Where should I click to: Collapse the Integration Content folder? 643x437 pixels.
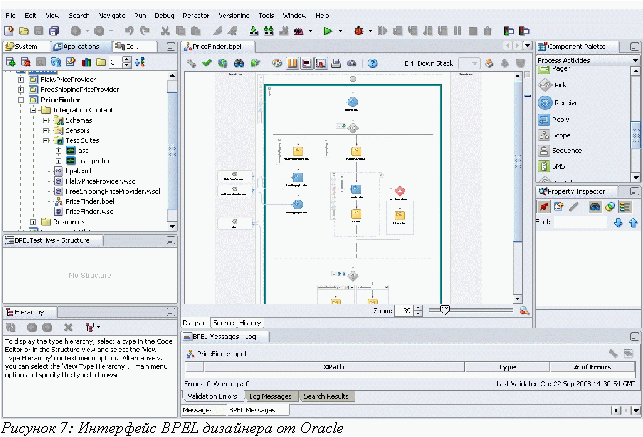pyautogui.click(x=33, y=109)
